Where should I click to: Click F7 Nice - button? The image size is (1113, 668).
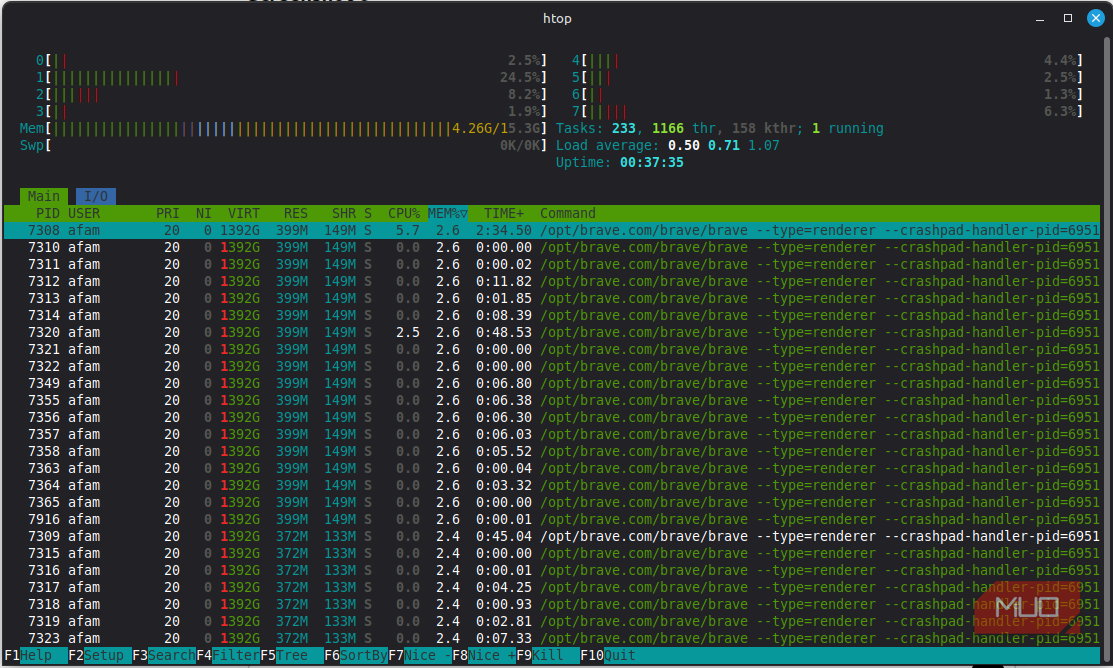(420, 655)
